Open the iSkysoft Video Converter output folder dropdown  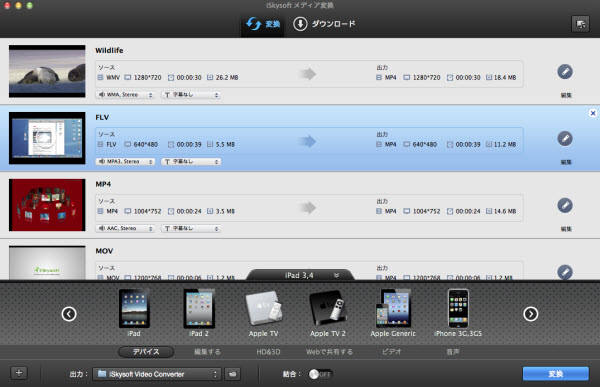tap(157, 374)
